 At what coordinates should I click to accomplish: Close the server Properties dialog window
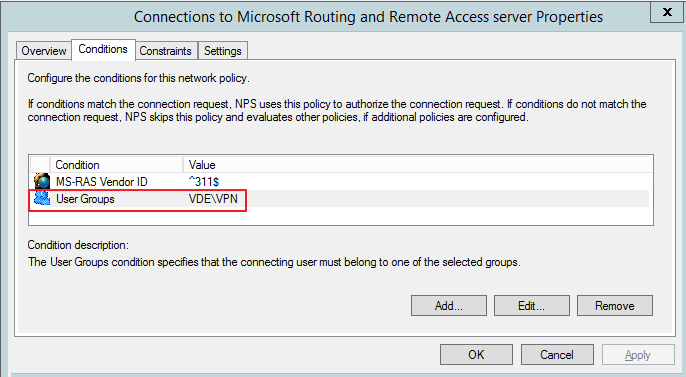(x=667, y=12)
